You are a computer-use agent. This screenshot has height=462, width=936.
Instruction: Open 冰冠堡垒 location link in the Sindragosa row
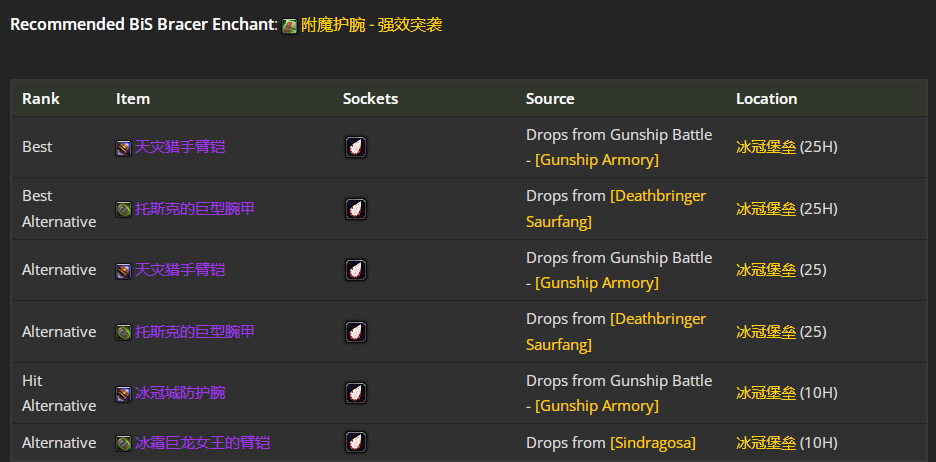tap(766, 443)
